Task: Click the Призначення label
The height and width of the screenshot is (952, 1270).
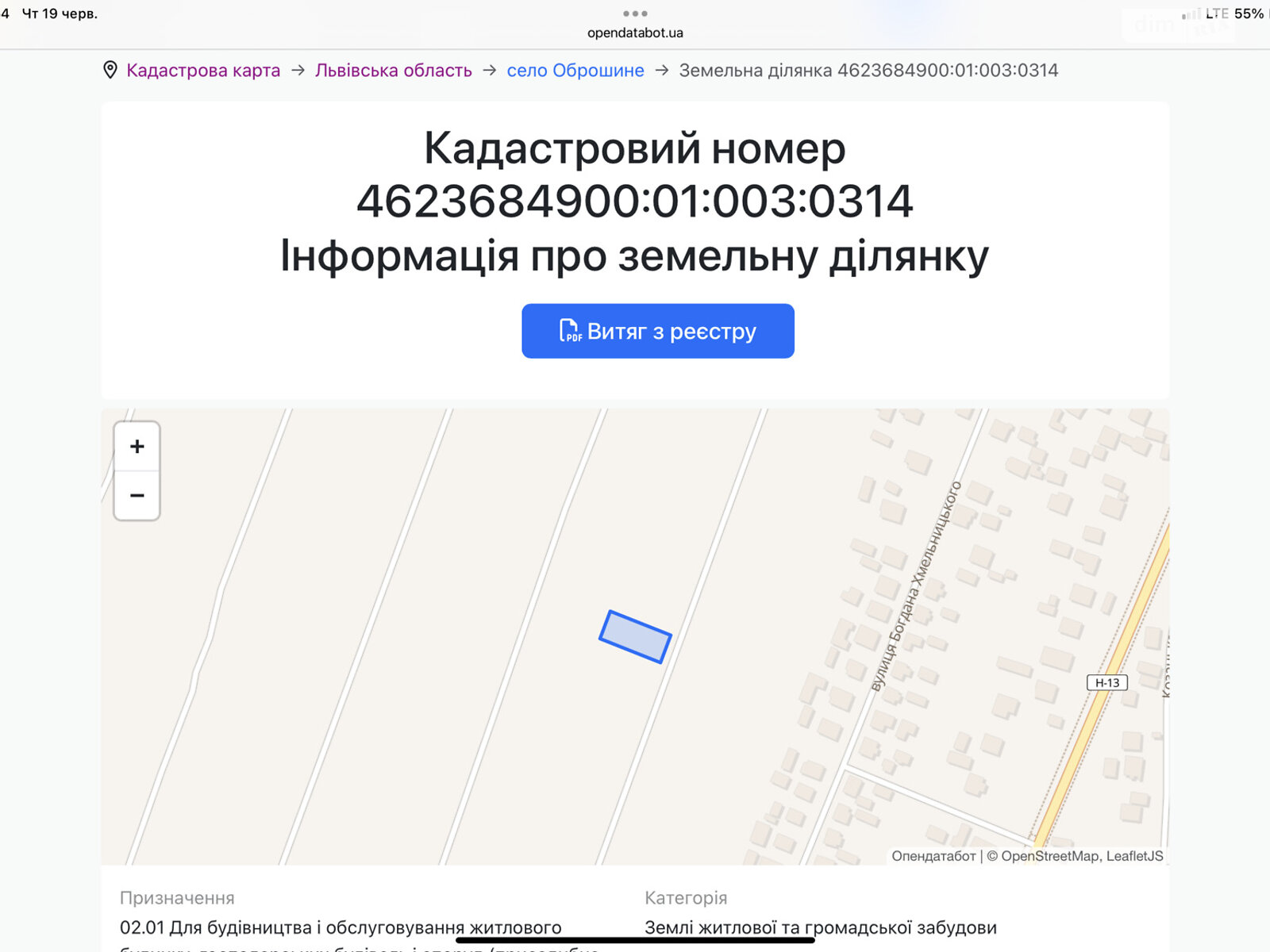Action: [177, 898]
